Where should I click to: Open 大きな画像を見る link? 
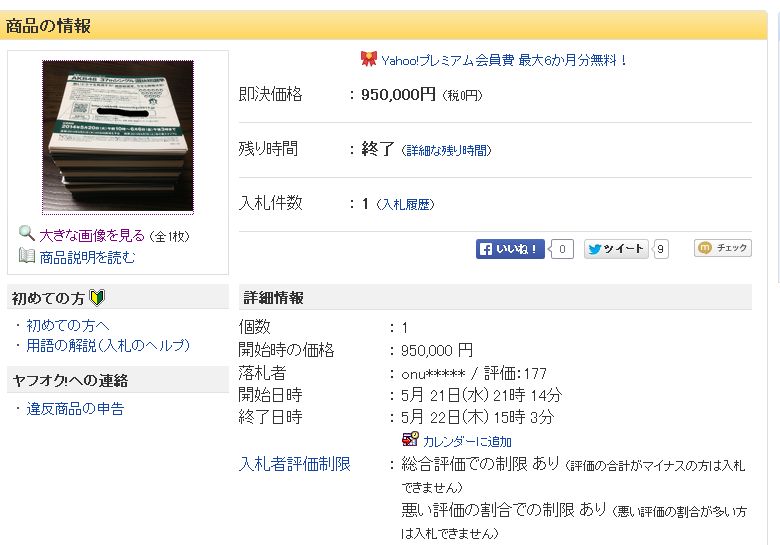(x=92, y=235)
